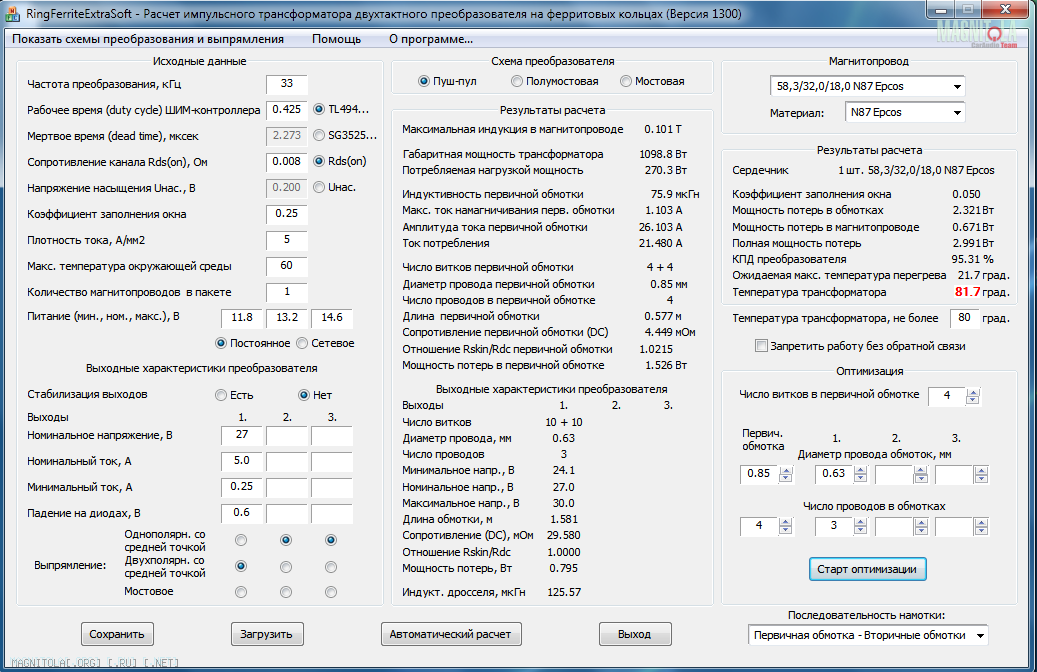Click the Rds(on) resistance field 0.008

tap(286, 162)
